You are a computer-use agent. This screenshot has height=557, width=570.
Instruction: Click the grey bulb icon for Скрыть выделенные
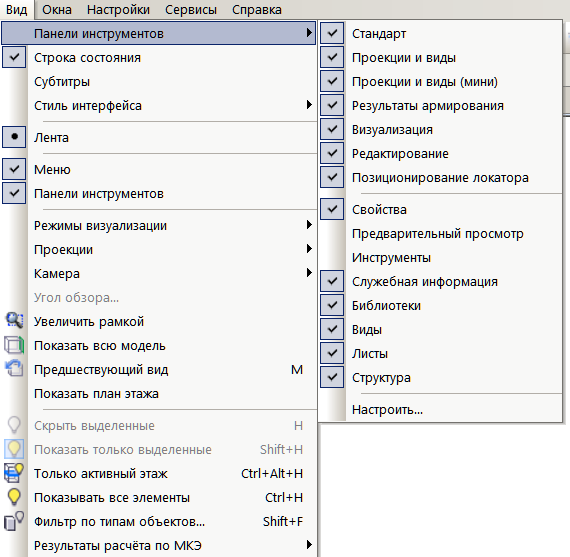coord(14,425)
